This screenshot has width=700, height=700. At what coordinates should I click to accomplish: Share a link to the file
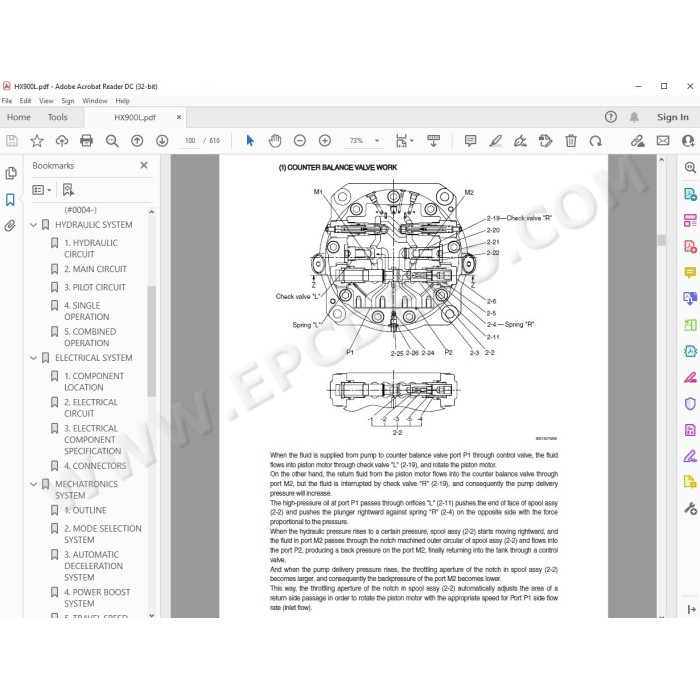coord(638,141)
